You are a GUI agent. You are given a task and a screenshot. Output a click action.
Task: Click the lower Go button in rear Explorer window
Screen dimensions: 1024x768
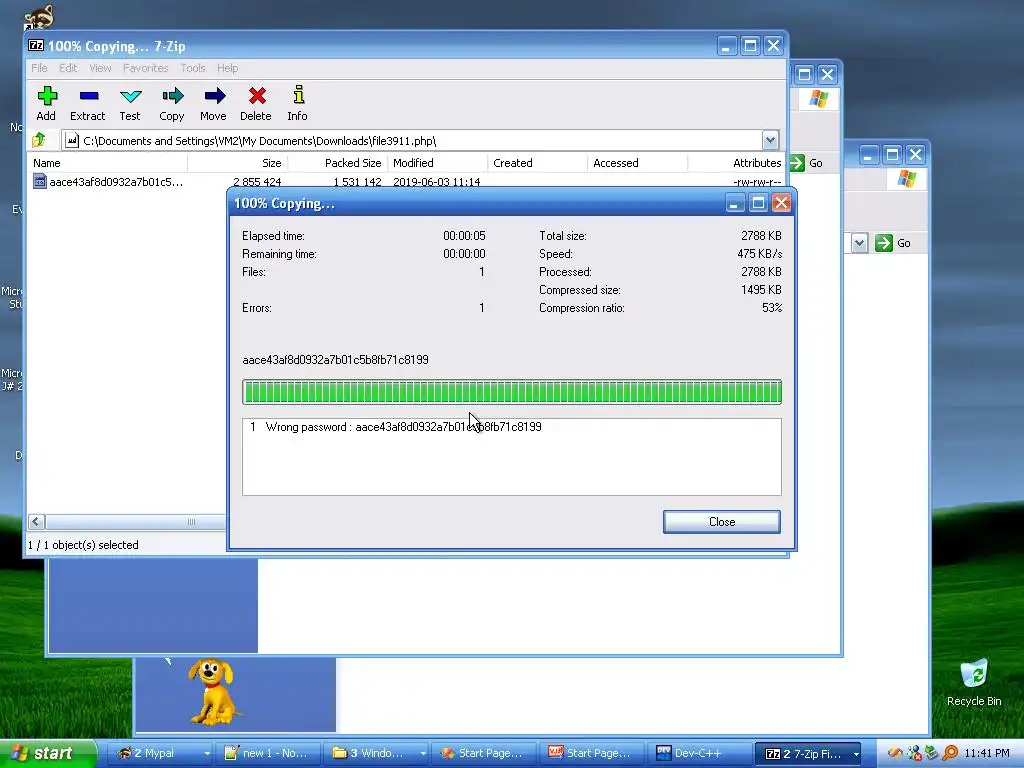893,243
